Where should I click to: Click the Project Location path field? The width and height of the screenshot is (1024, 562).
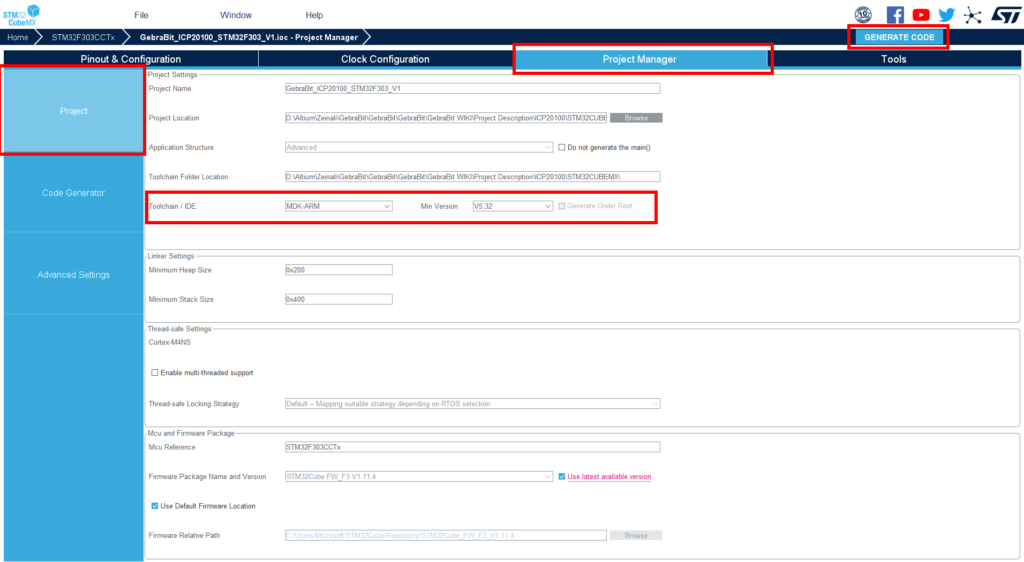pyautogui.click(x=445, y=117)
